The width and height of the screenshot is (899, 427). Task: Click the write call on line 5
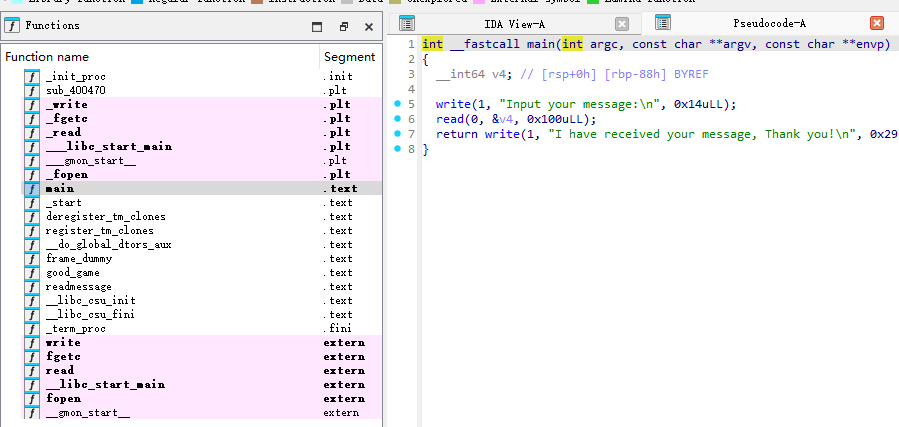tap(453, 104)
